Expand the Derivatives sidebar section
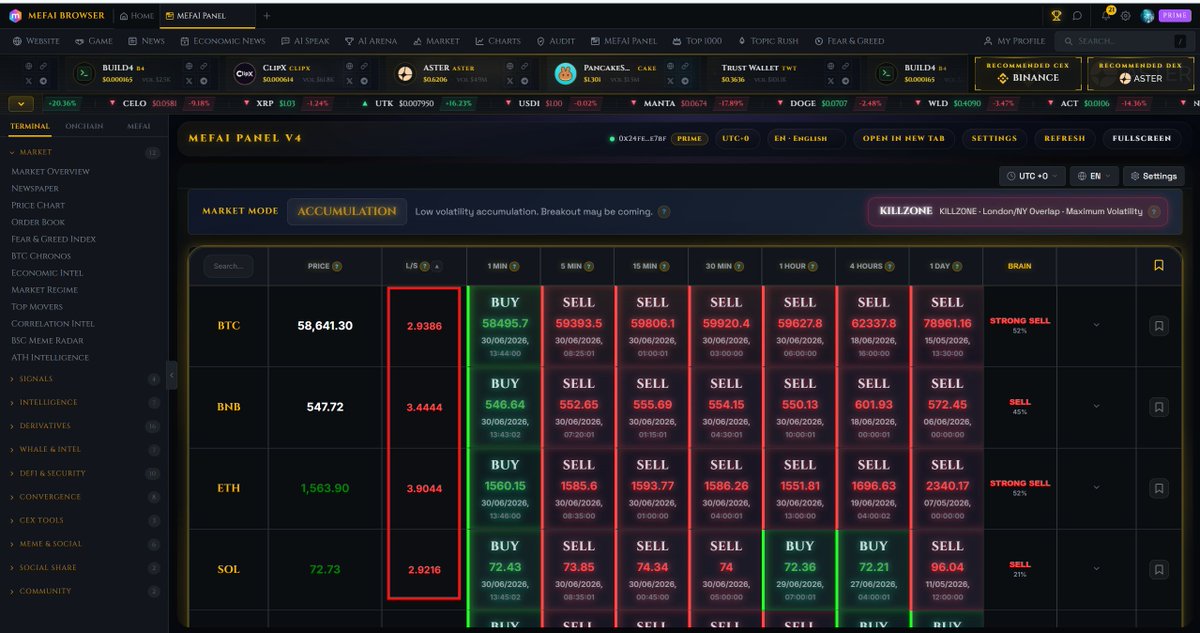 coord(84,426)
